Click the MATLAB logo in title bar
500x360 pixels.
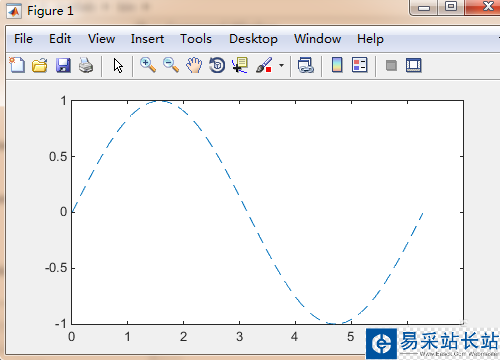14,11
